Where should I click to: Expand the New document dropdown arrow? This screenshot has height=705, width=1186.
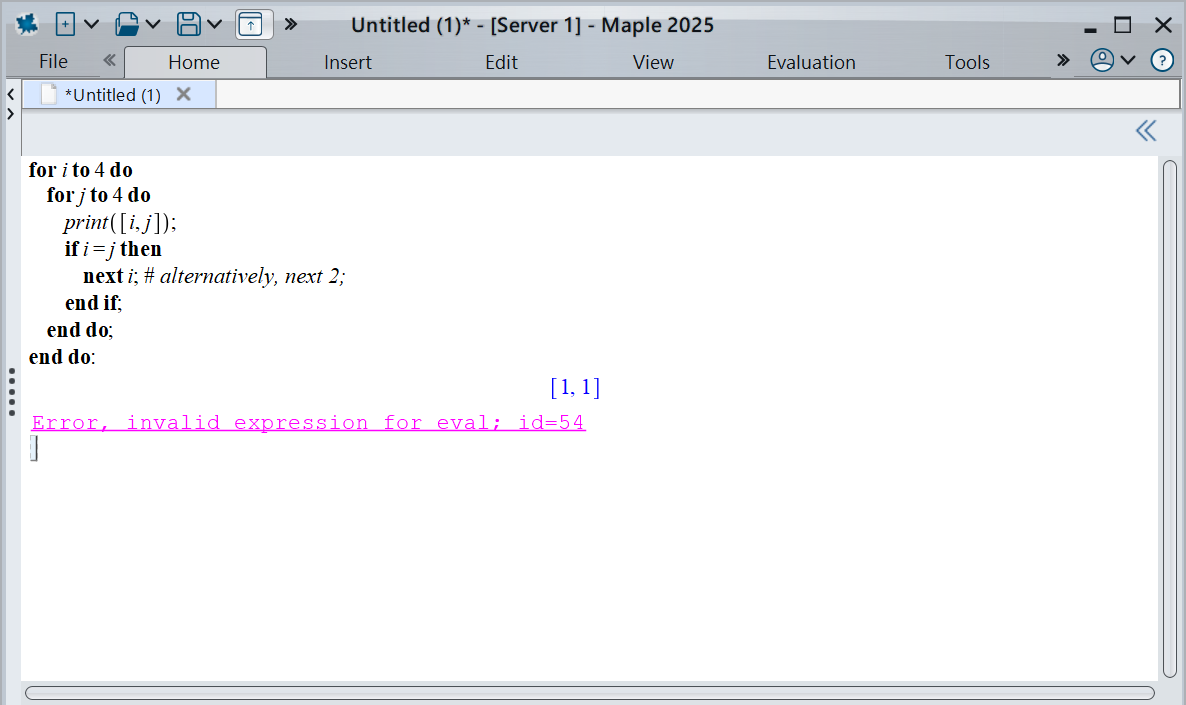pos(91,24)
